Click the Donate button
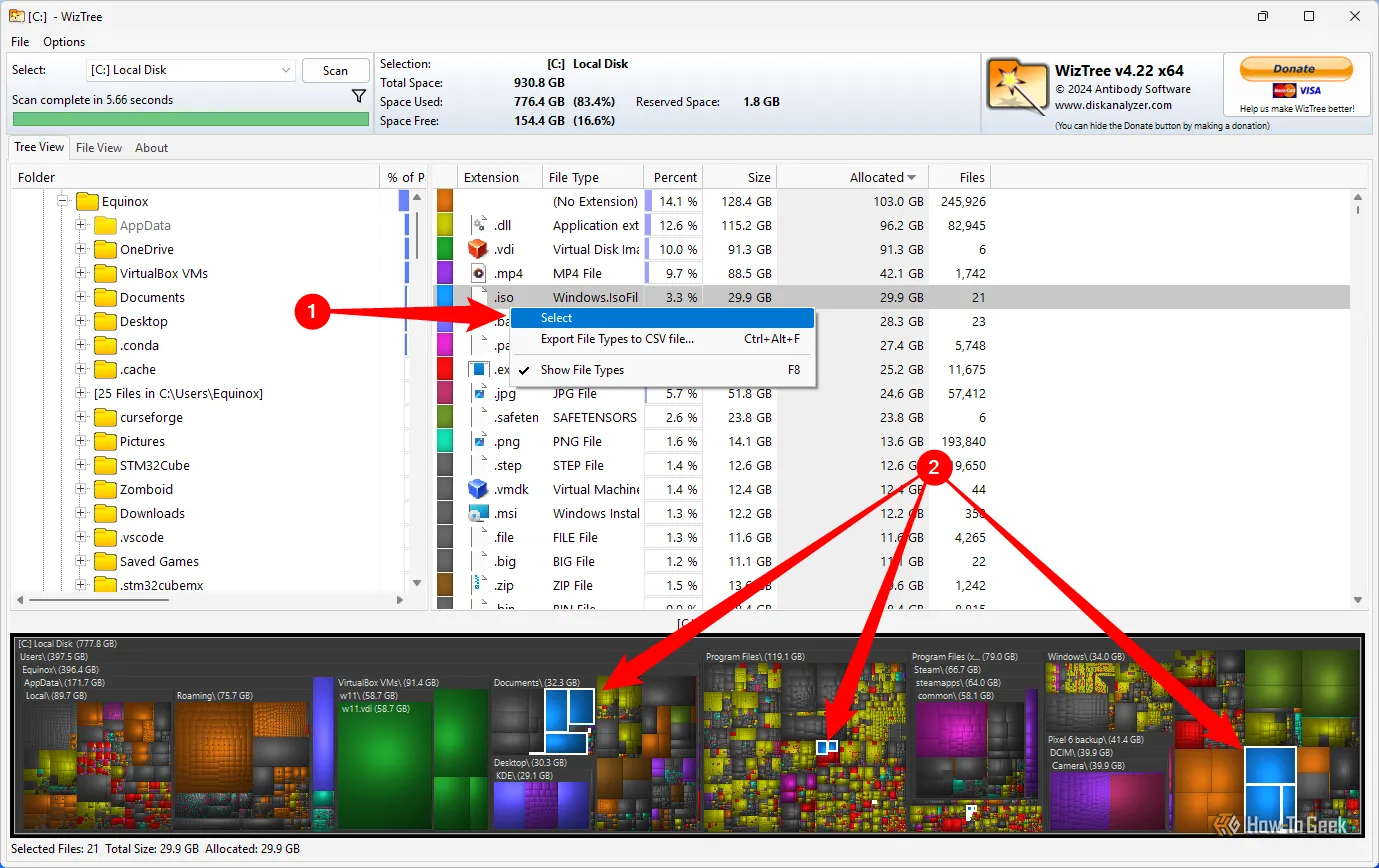The height and width of the screenshot is (868, 1379). [1295, 69]
